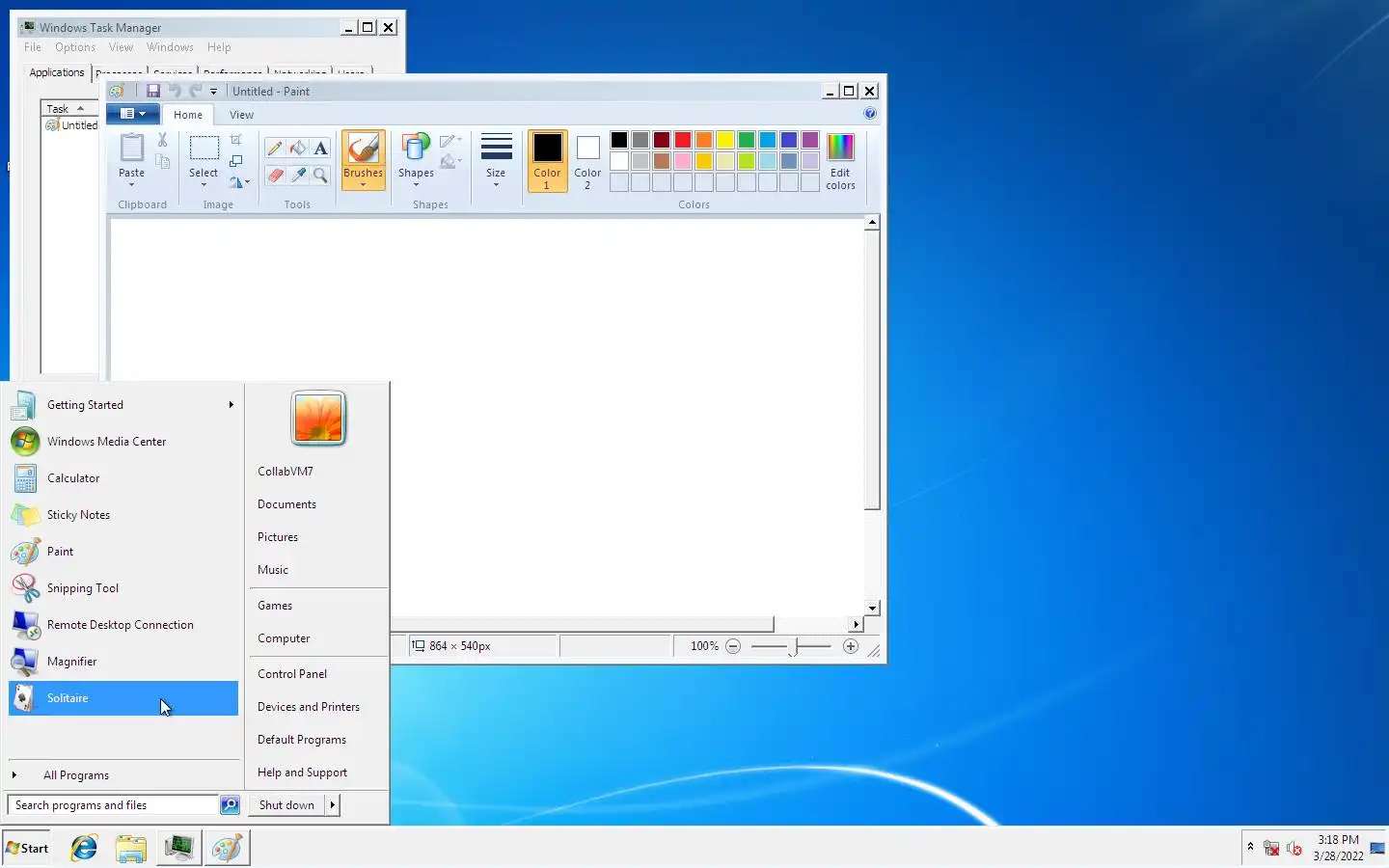Click the Brushes tool icon
This screenshot has height=868, width=1389.
point(364,149)
